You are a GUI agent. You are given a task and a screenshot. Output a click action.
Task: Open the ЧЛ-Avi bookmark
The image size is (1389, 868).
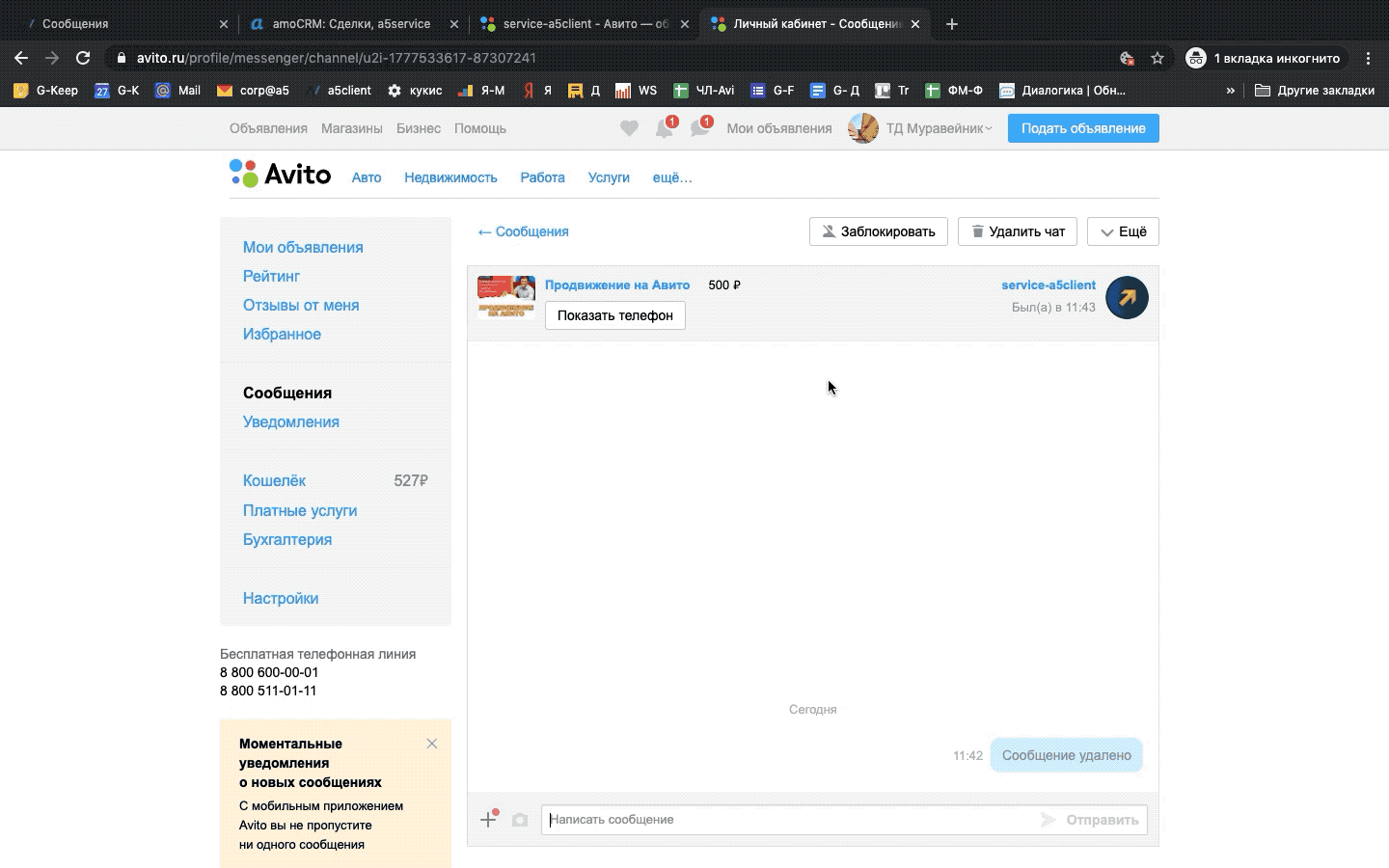coord(703,91)
